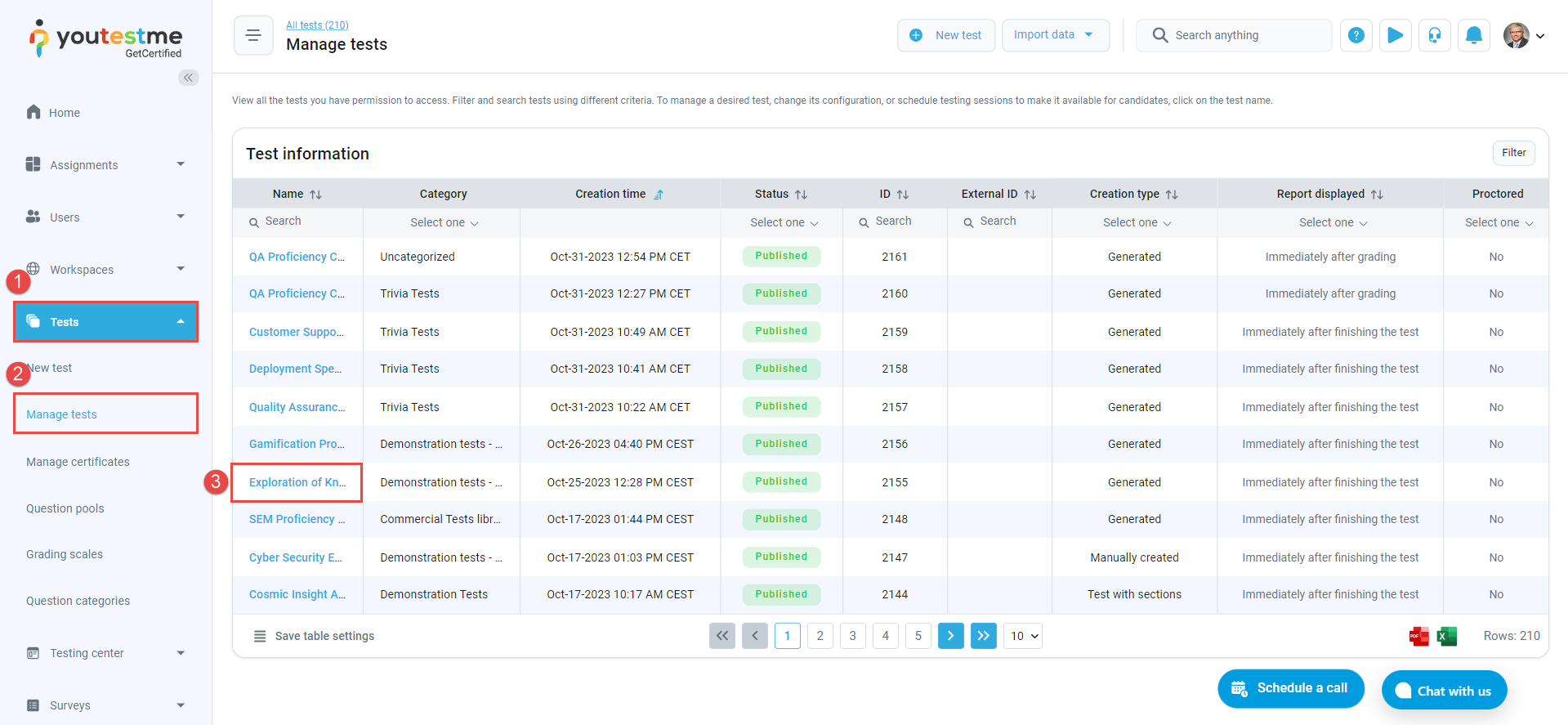Open Question pools in sidebar

(x=65, y=508)
